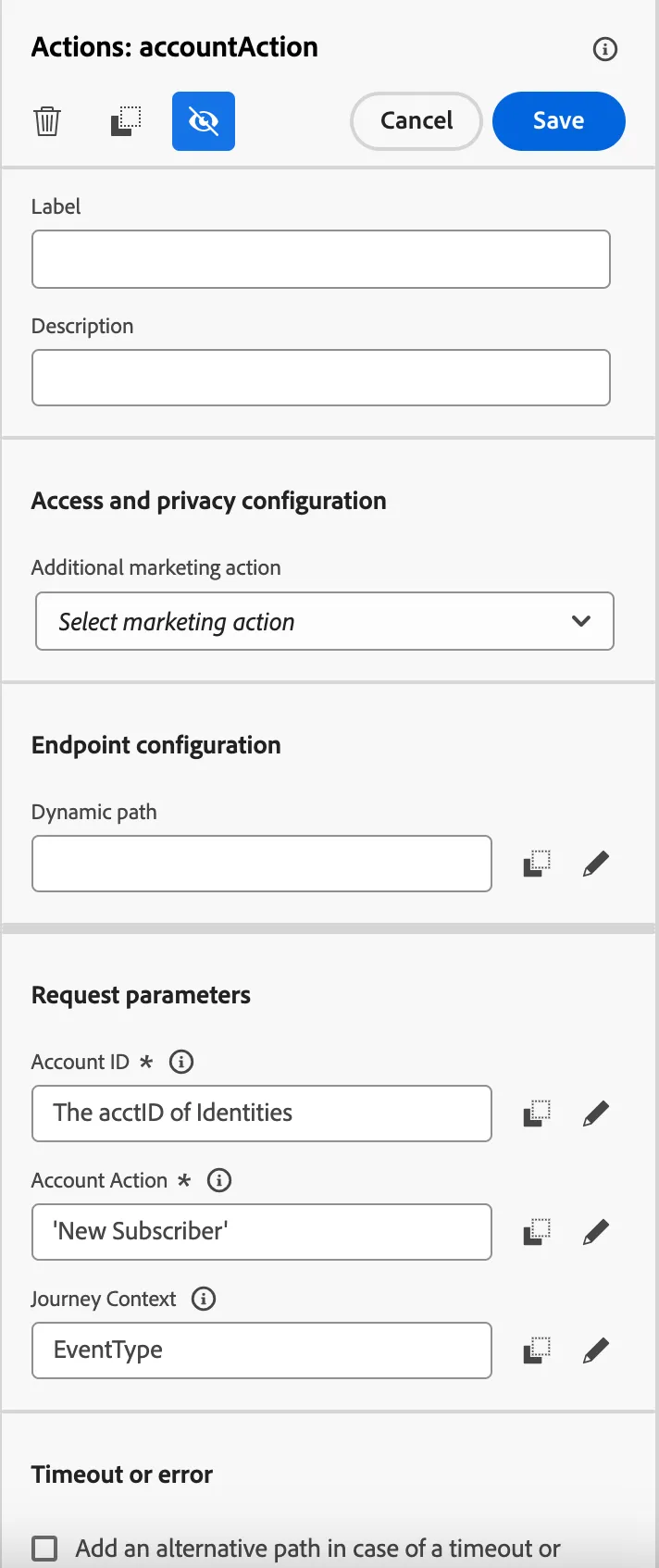This screenshot has width=659, height=1568.
Task: Click the 'Request parameters' heading
Action: [x=141, y=995]
